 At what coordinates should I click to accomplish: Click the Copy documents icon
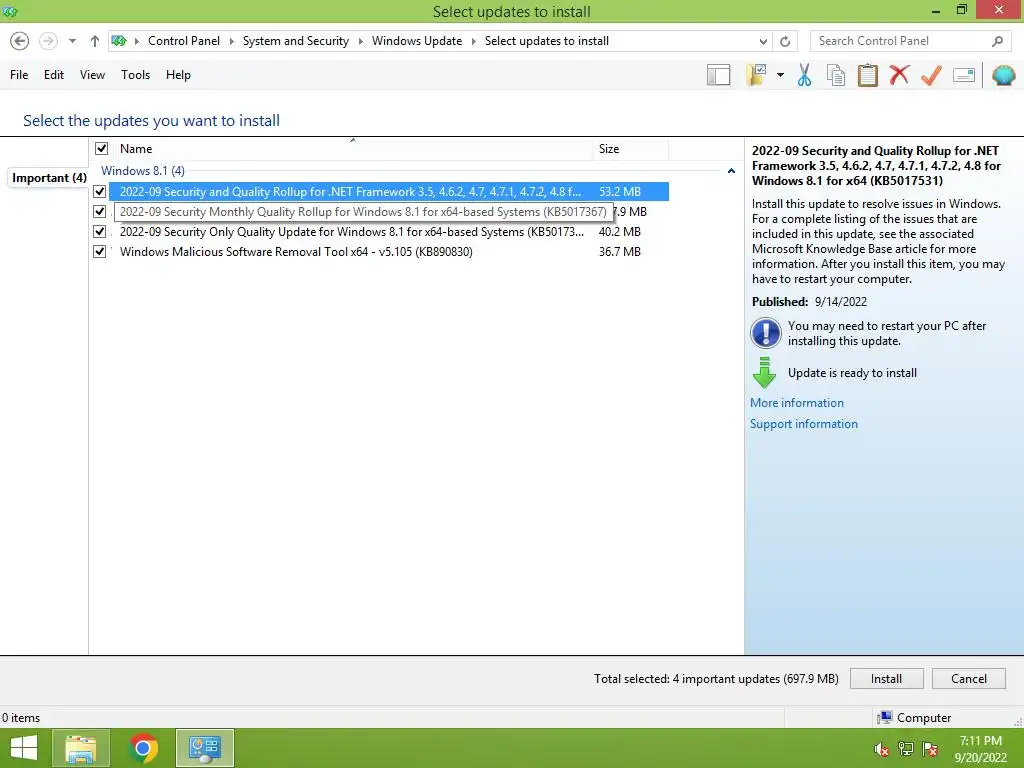[836, 75]
